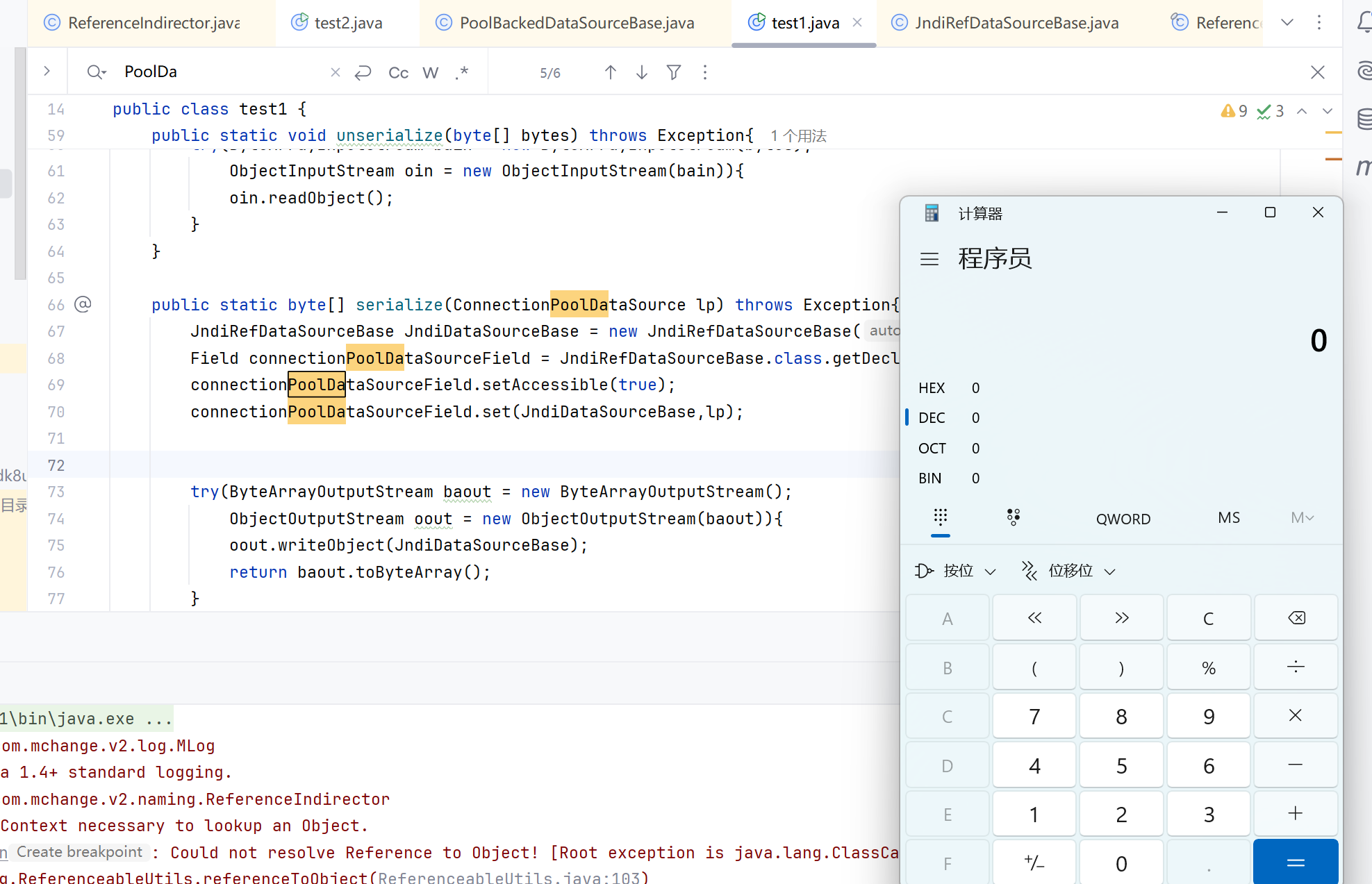Screen dimensions: 1372x884
Task: Click the multiplication key
Action: [x=1296, y=716]
